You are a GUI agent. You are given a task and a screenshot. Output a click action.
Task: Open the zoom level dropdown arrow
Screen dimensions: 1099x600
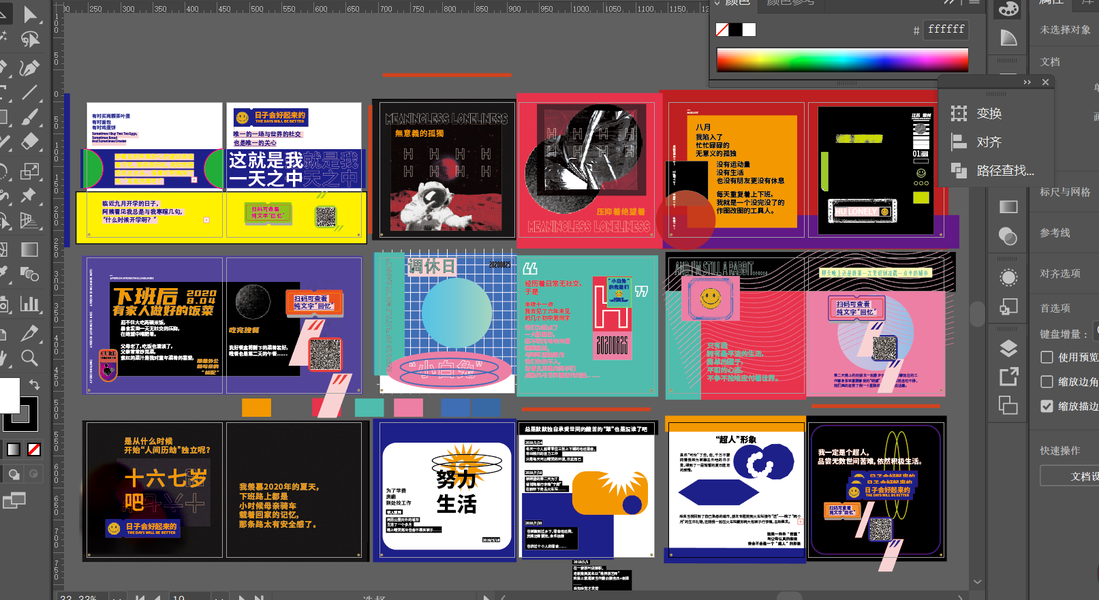pyautogui.click(x=117, y=596)
